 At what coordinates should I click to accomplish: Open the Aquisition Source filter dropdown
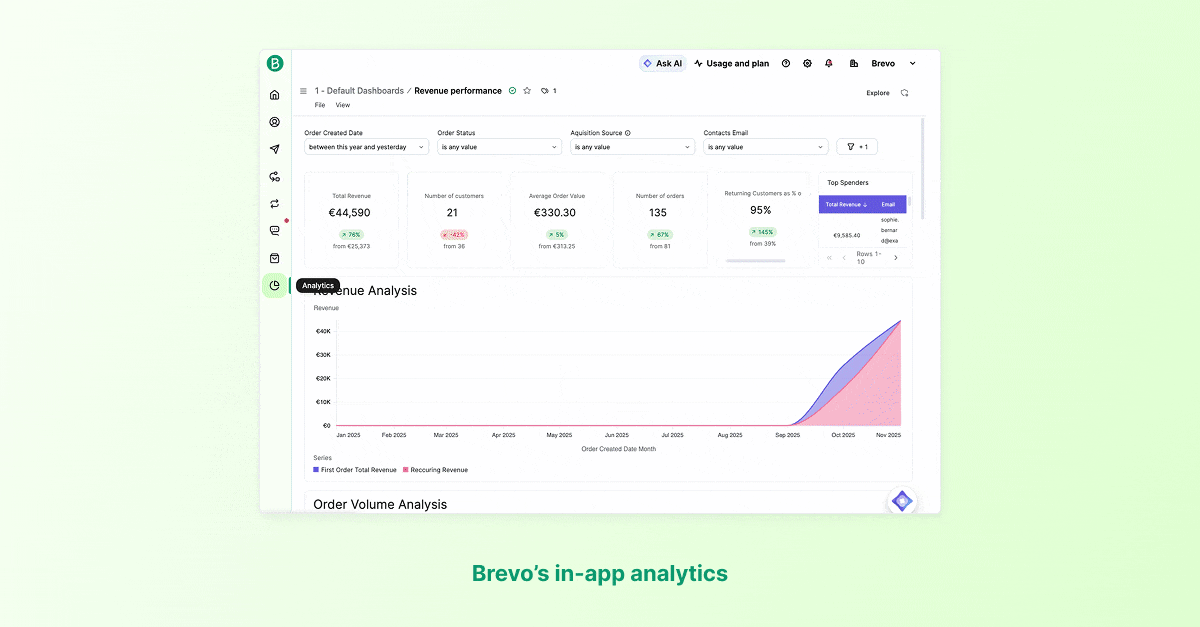tap(633, 147)
